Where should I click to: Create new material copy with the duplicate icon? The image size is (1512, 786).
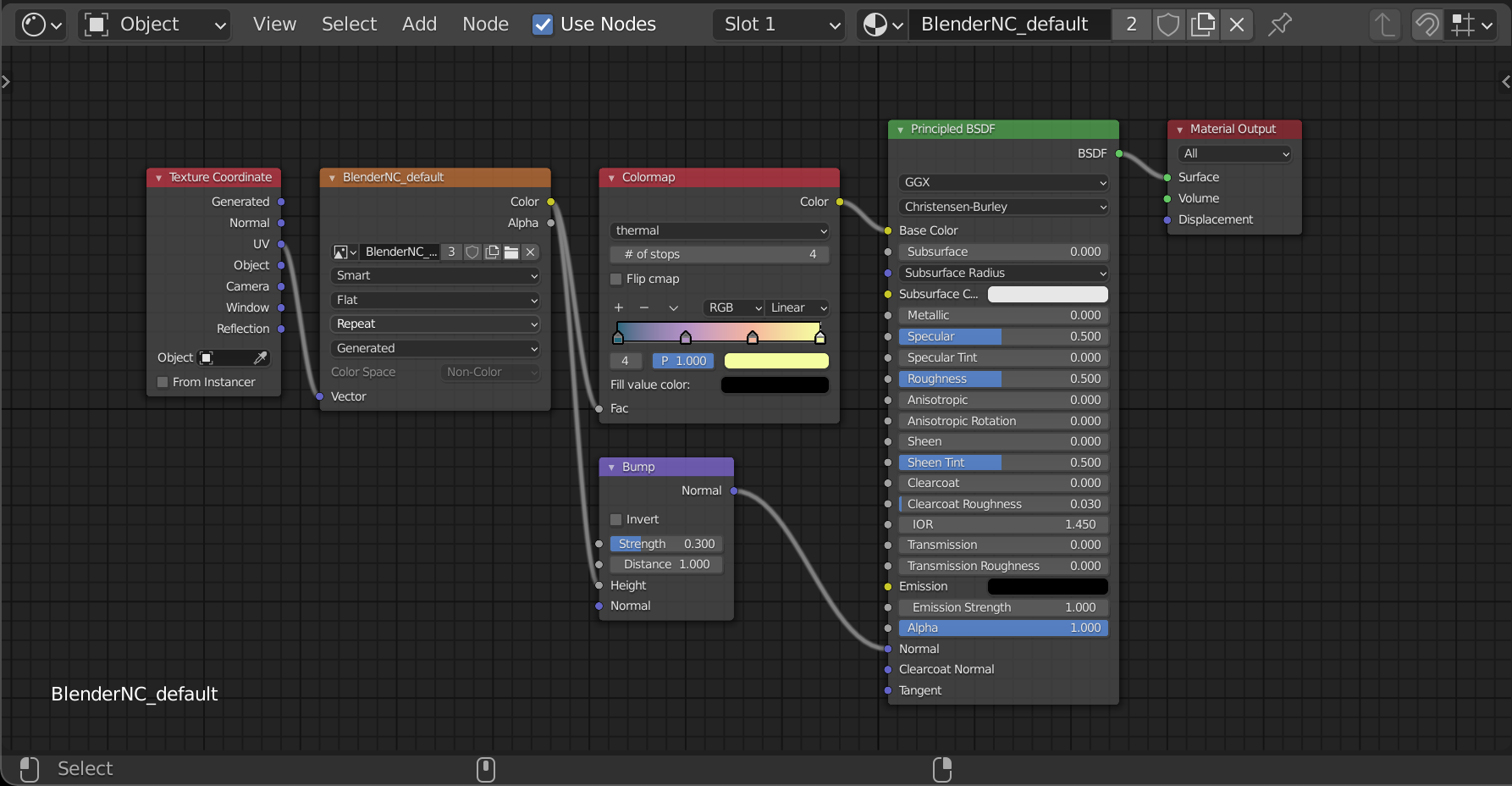(x=1203, y=25)
